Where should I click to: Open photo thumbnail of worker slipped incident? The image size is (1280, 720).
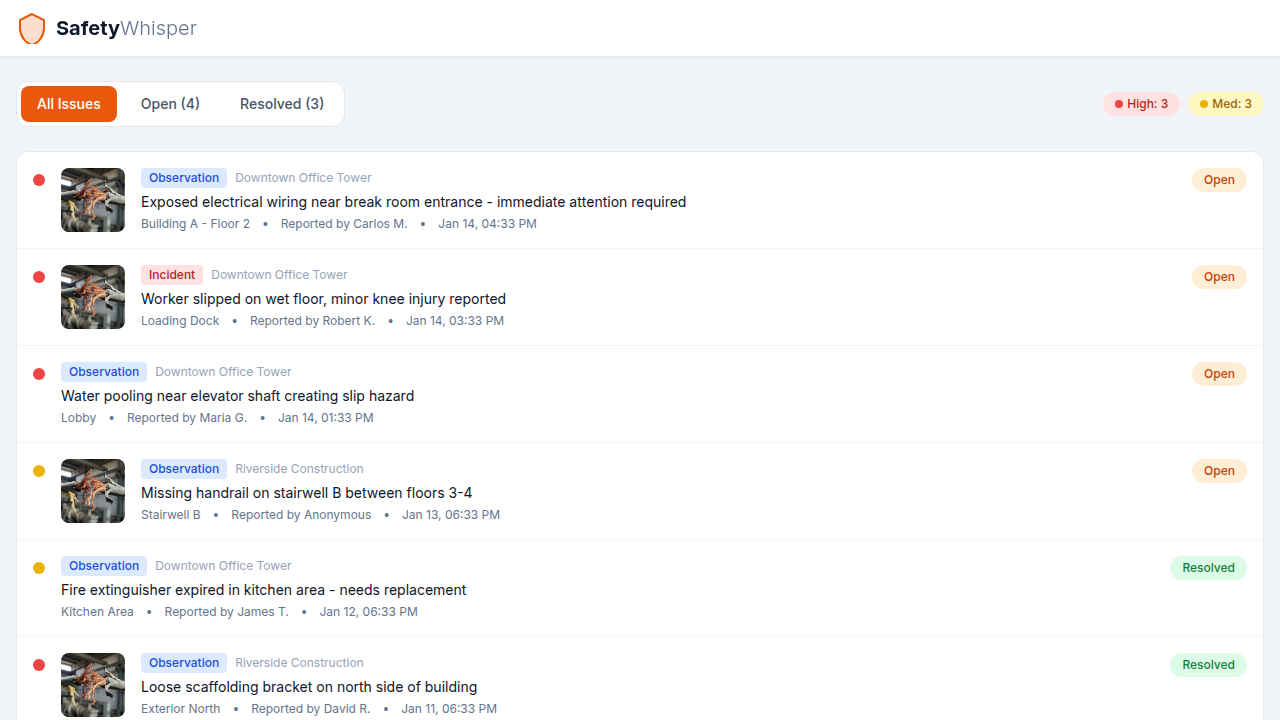point(93,297)
